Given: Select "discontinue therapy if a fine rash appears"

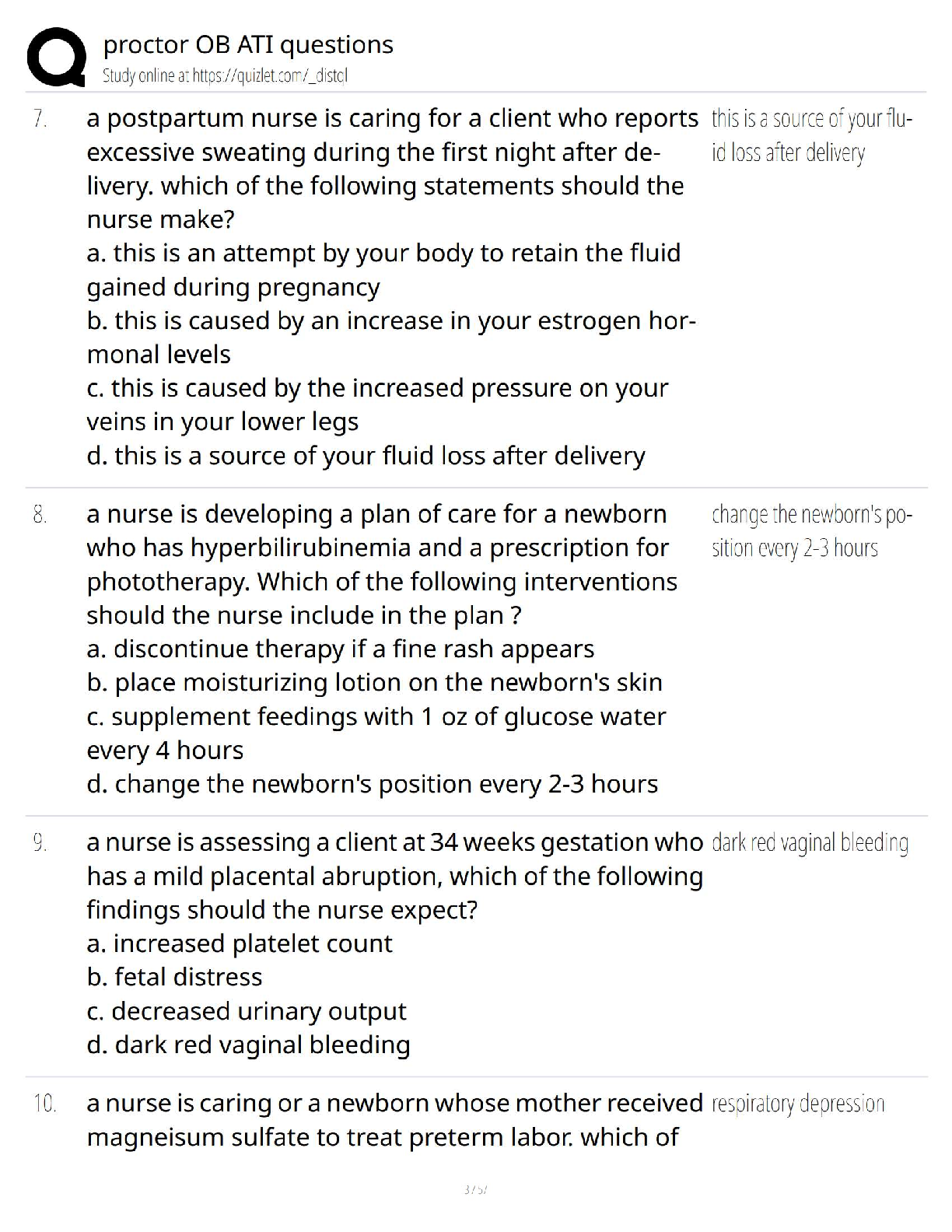Looking at the screenshot, I should (x=340, y=649).
